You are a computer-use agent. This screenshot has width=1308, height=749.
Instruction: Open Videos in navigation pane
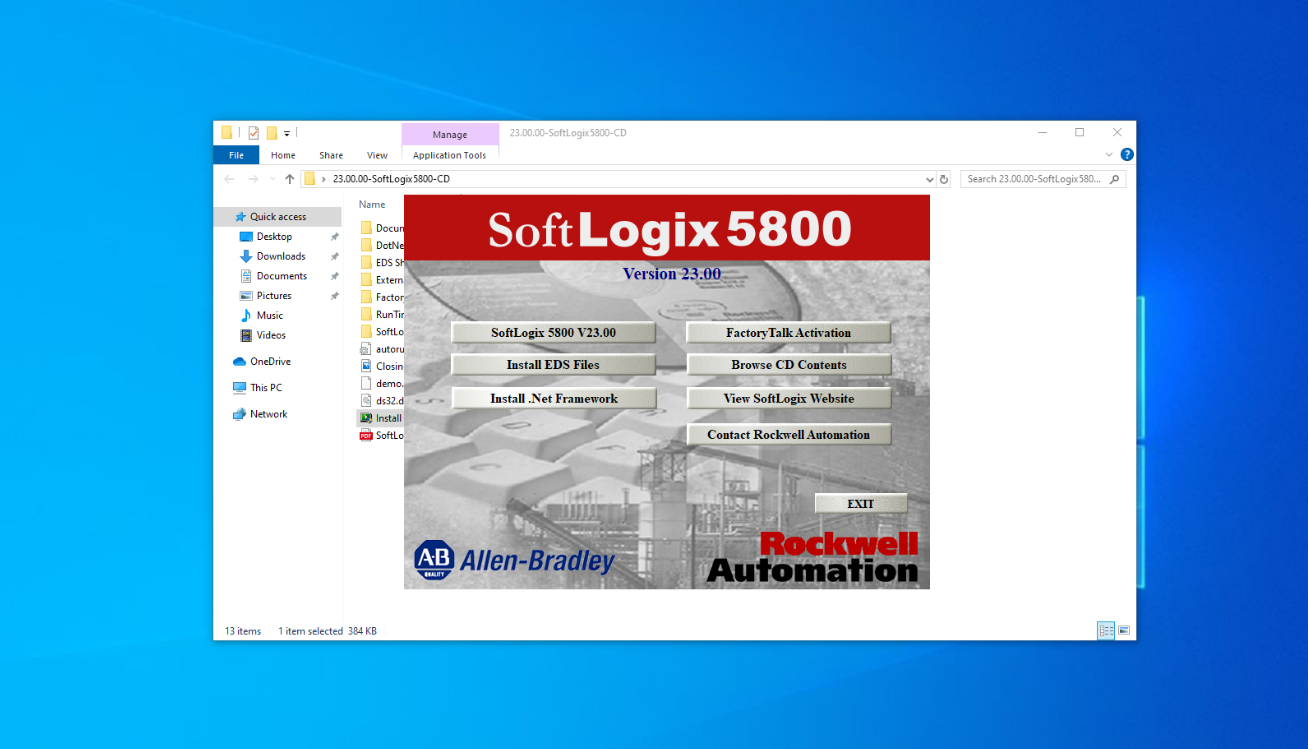pyautogui.click(x=271, y=335)
